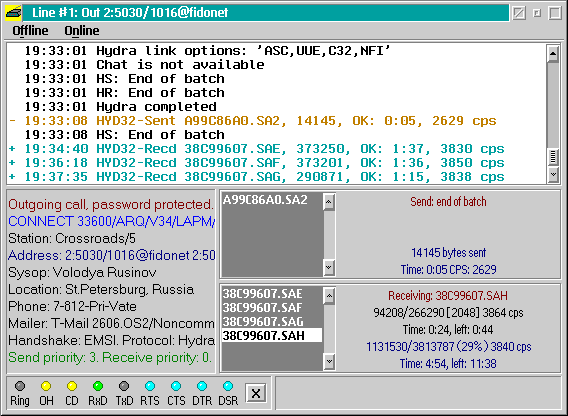The image size is (568, 416).
Task: Click the OH indicator light
Action: (x=46, y=386)
